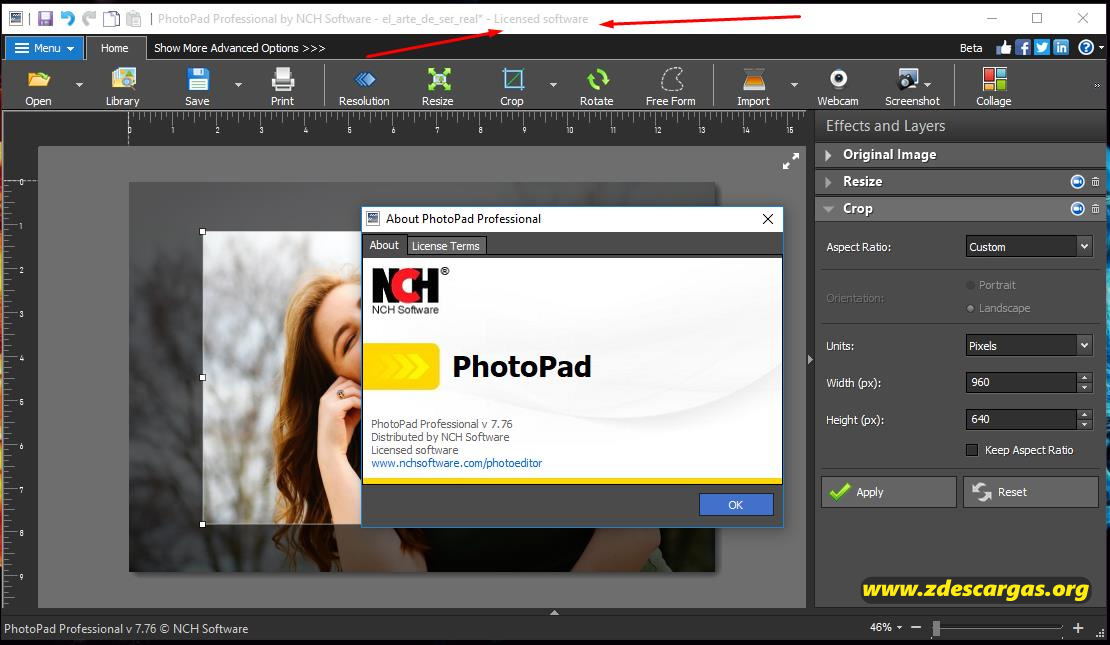Toggle visibility of Resize layer
The height and width of the screenshot is (645, 1110).
click(1077, 182)
